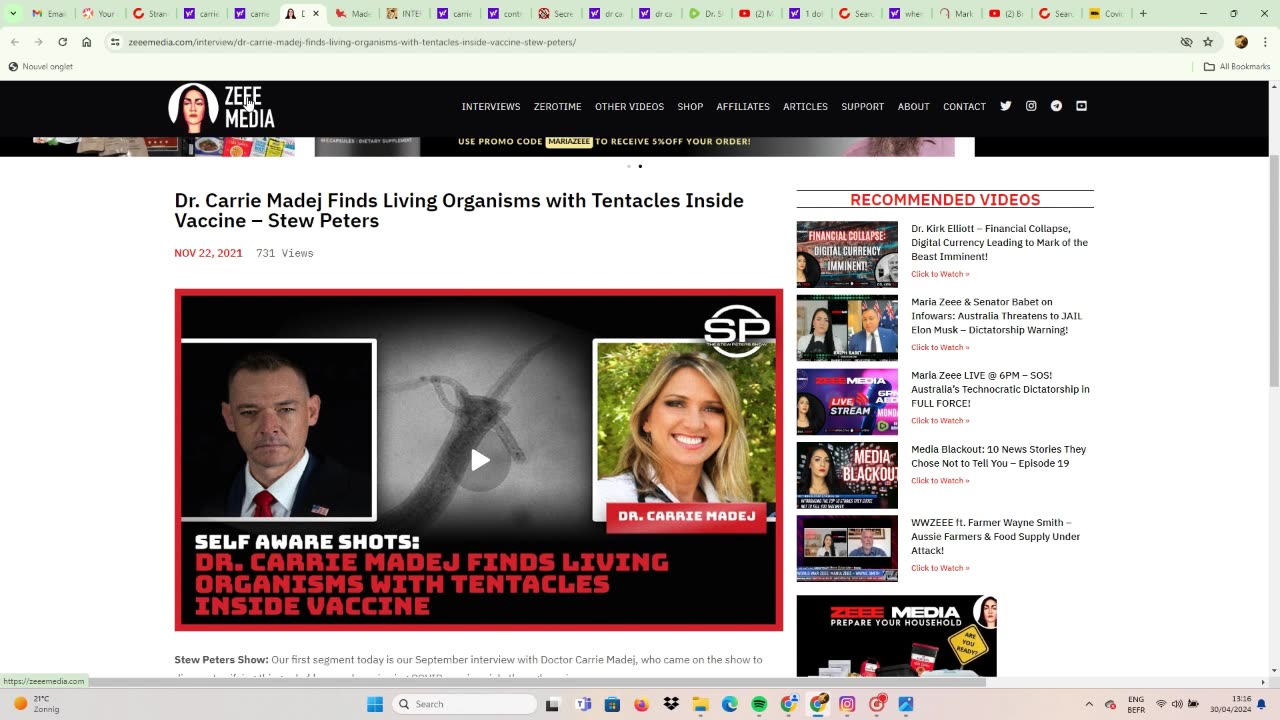1280x720 pixels.
Task: Open the weather widget showing 21°C
Action: (x=36, y=704)
